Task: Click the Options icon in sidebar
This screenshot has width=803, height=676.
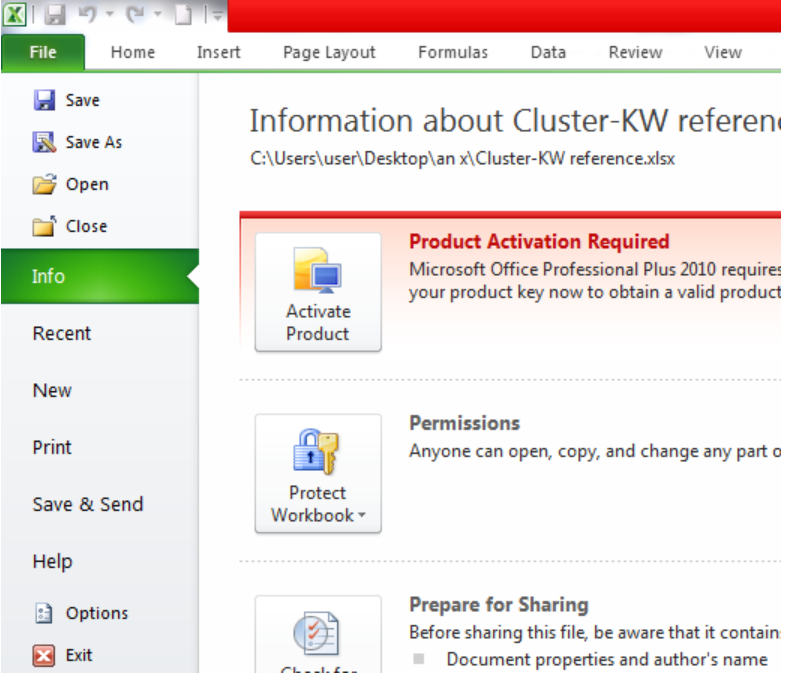Action: pos(44,613)
